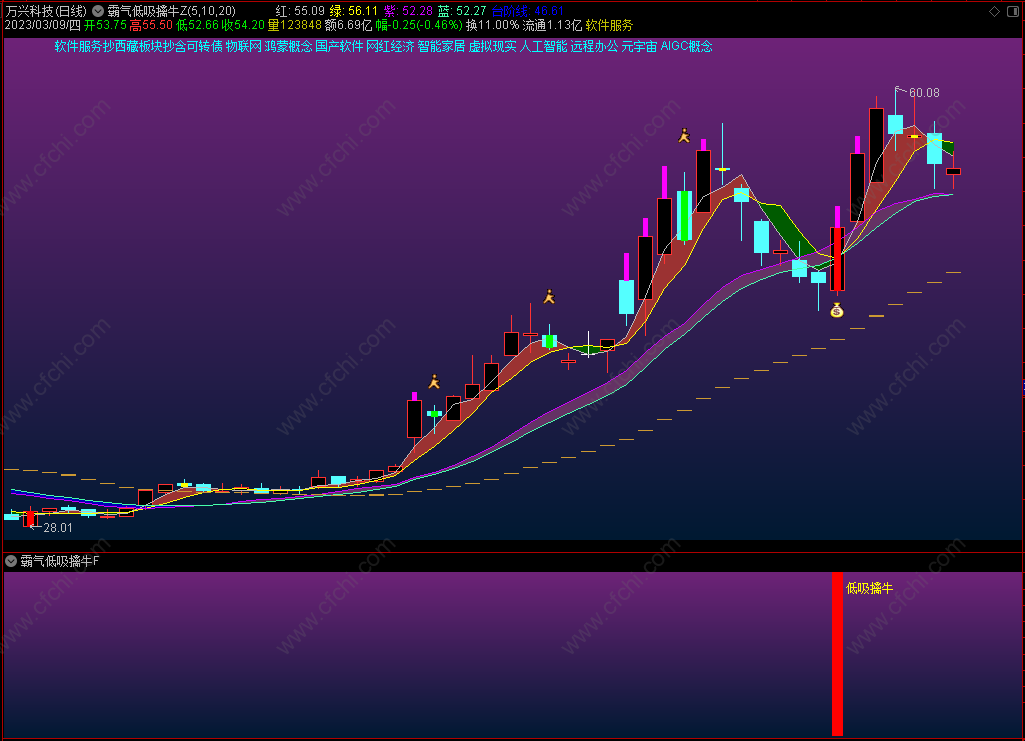Open the dropdown beside 霸气低吸擒牛F sub-indicator

click(x=11, y=561)
